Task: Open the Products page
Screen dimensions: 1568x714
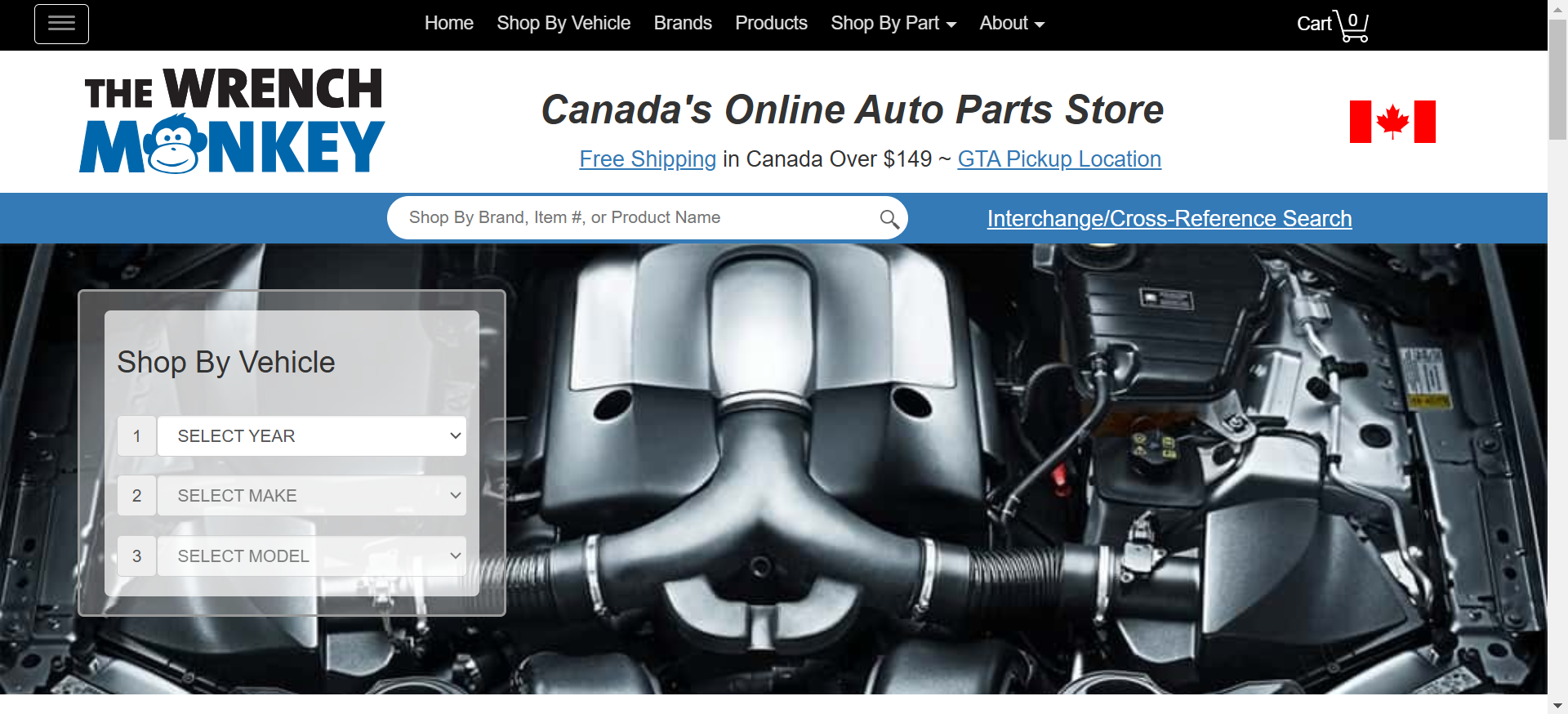Action: tap(771, 24)
